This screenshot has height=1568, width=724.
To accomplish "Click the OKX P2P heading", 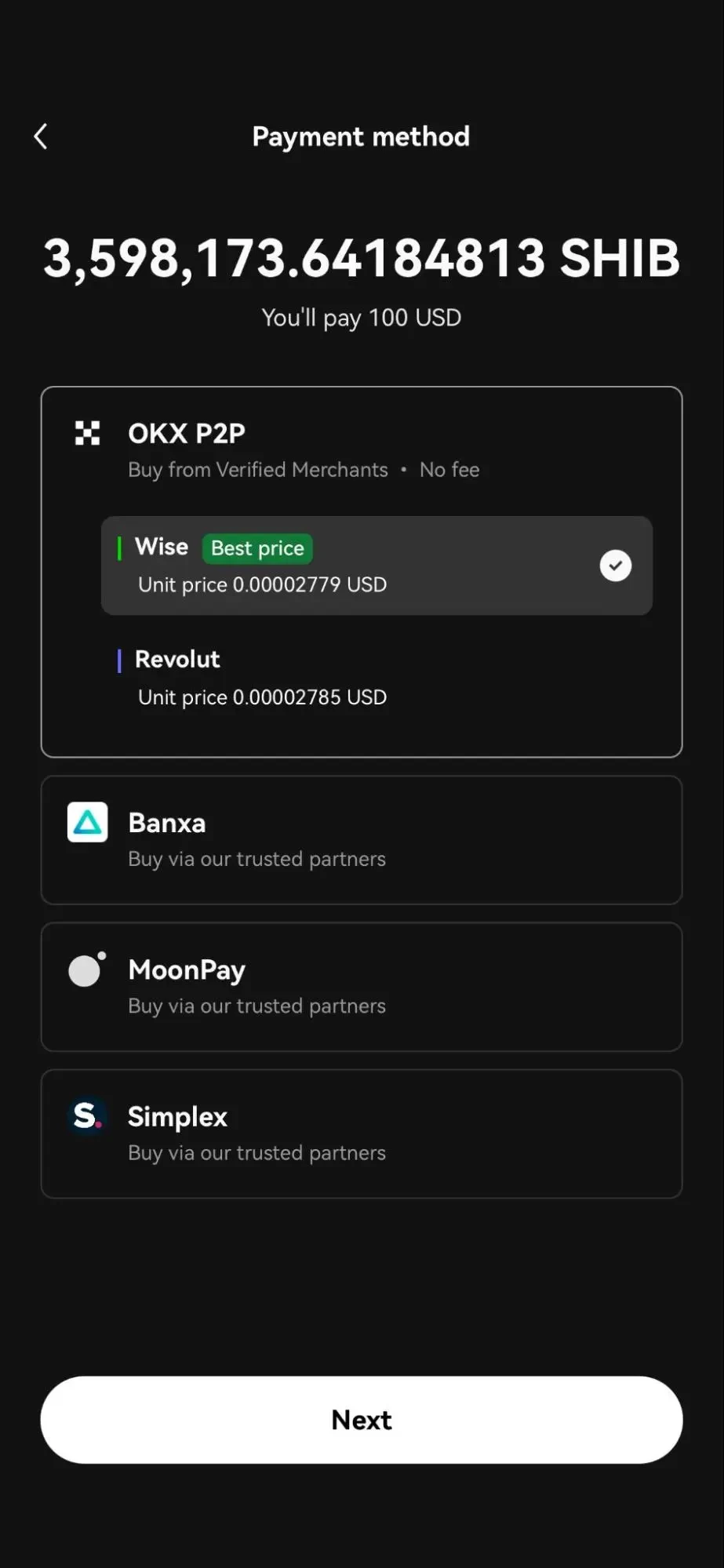I will [x=187, y=433].
